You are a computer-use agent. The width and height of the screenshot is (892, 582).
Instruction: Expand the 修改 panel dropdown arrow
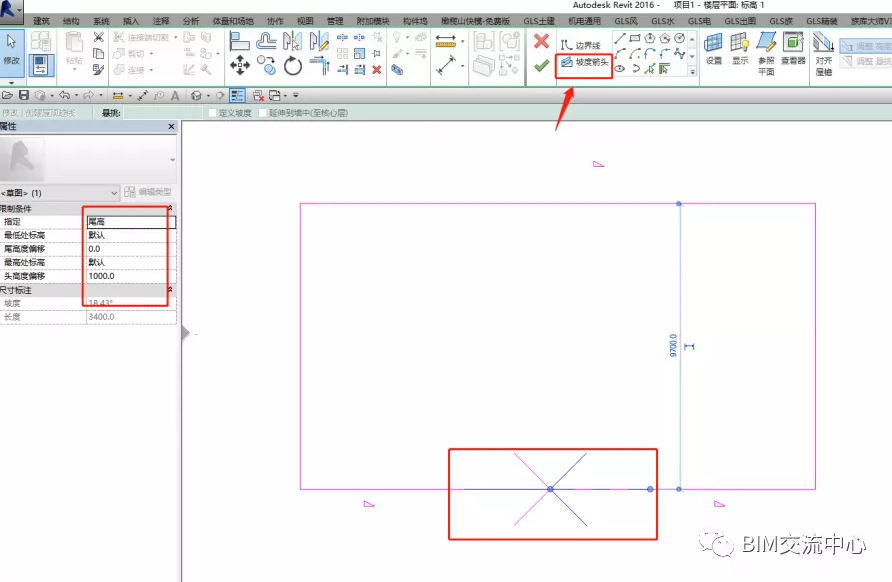[x=11, y=82]
